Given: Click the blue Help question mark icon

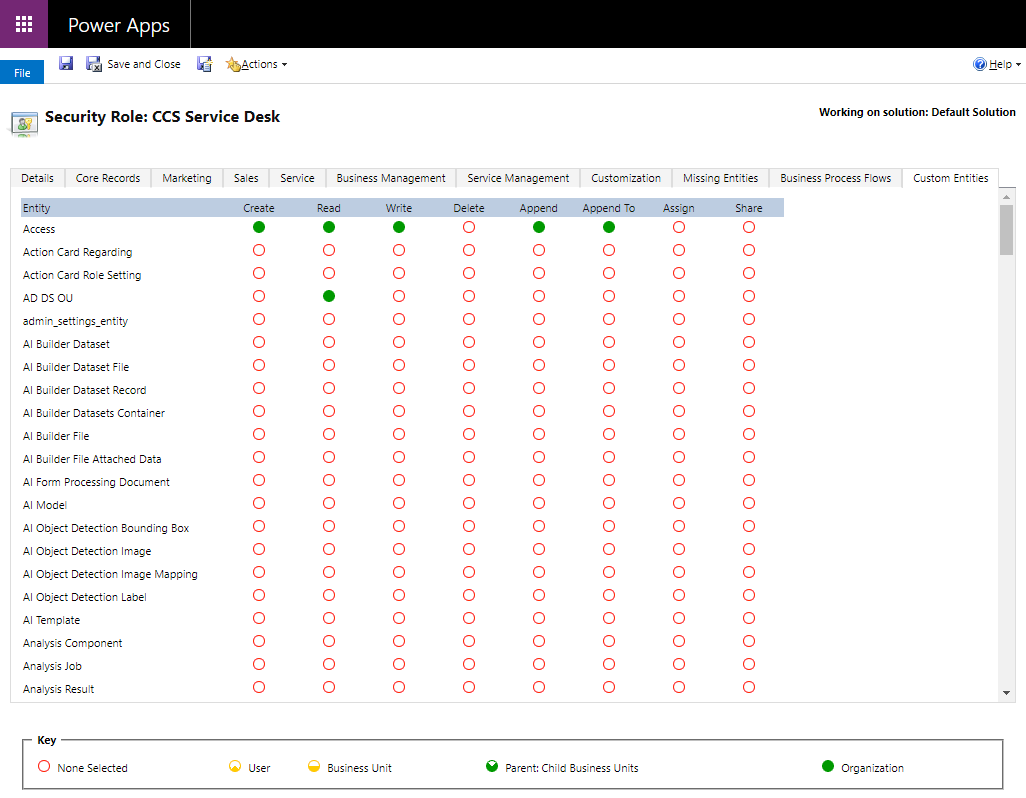Looking at the screenshot, I should coord(980,64).
